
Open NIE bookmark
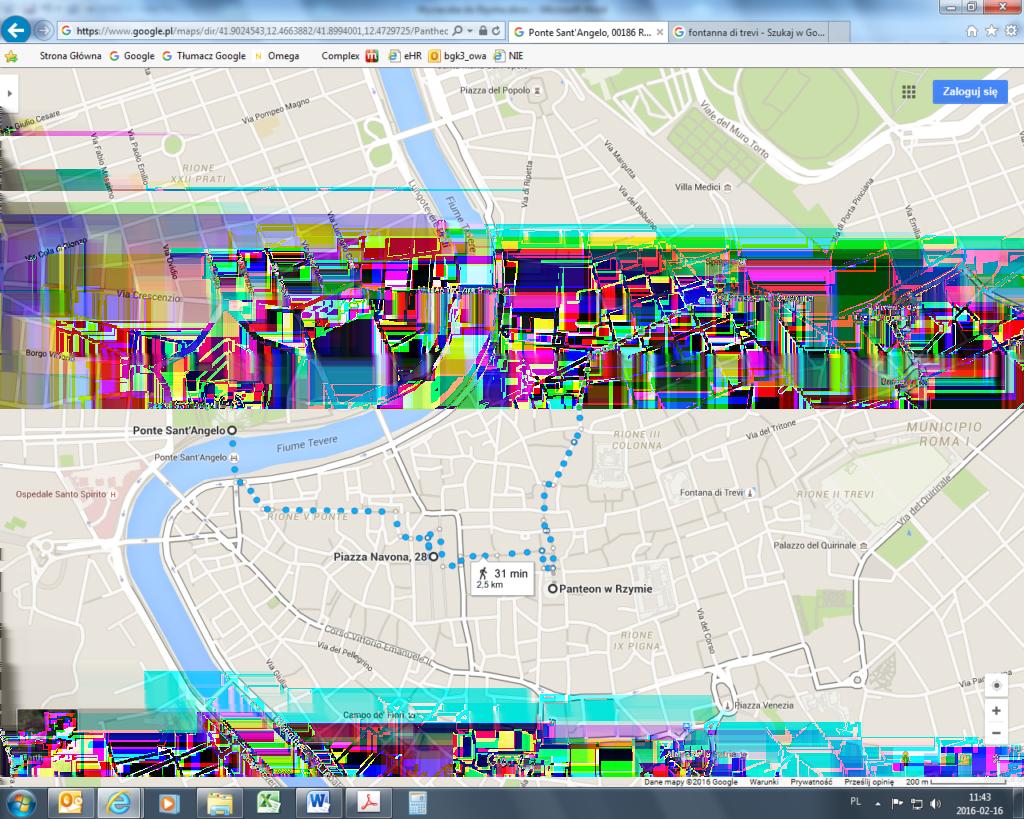[509, 56]
